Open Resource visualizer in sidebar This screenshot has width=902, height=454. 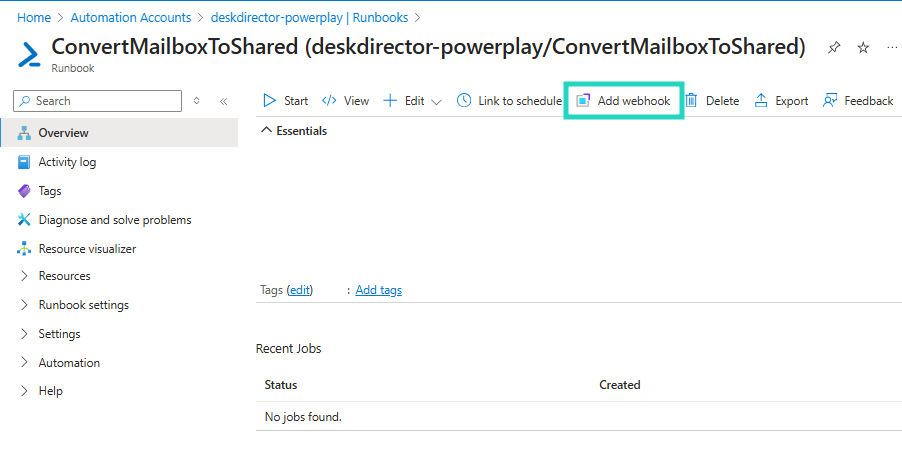coord(87,249)
